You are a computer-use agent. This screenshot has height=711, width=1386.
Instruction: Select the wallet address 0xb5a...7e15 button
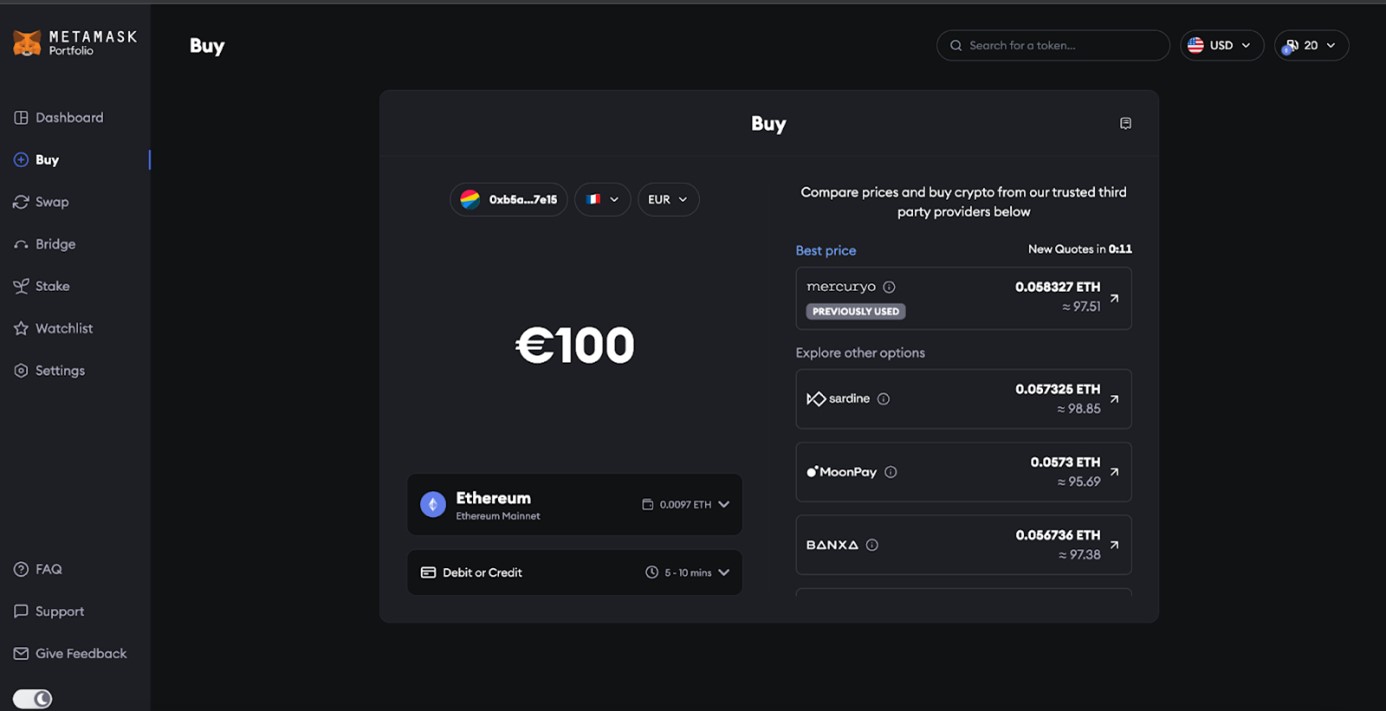click(509, 199)
